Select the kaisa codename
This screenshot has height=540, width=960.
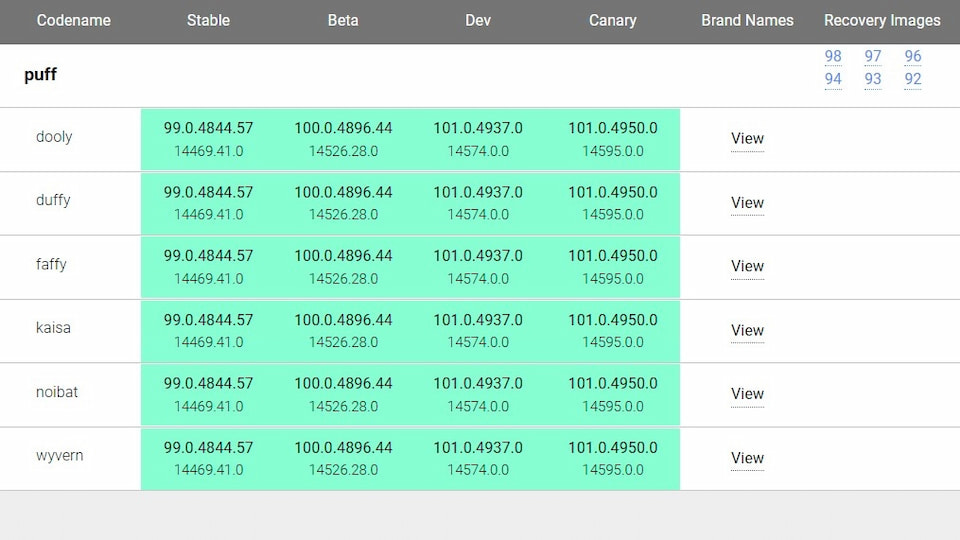point(53,328)
